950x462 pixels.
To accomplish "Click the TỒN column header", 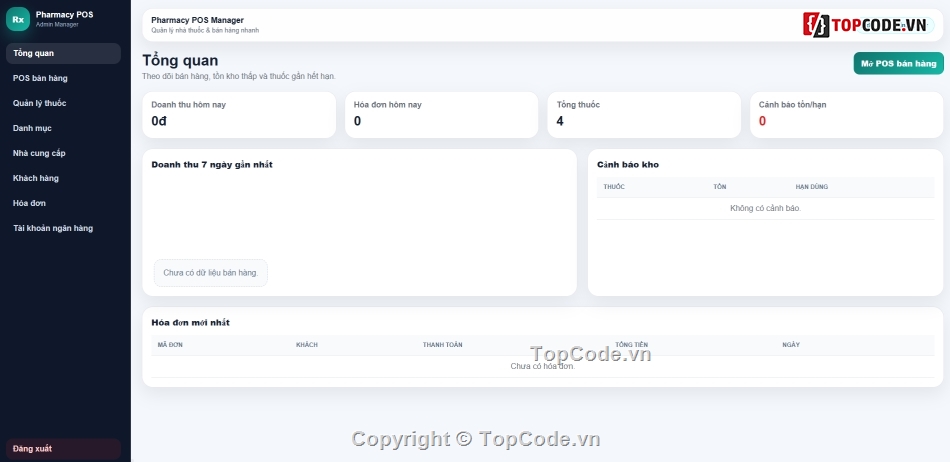I will [x=720, y=186].
